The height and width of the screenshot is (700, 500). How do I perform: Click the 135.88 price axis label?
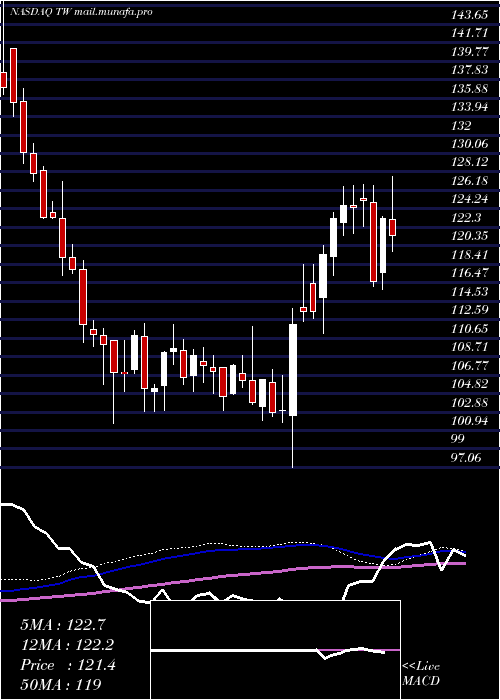[471, 88]
